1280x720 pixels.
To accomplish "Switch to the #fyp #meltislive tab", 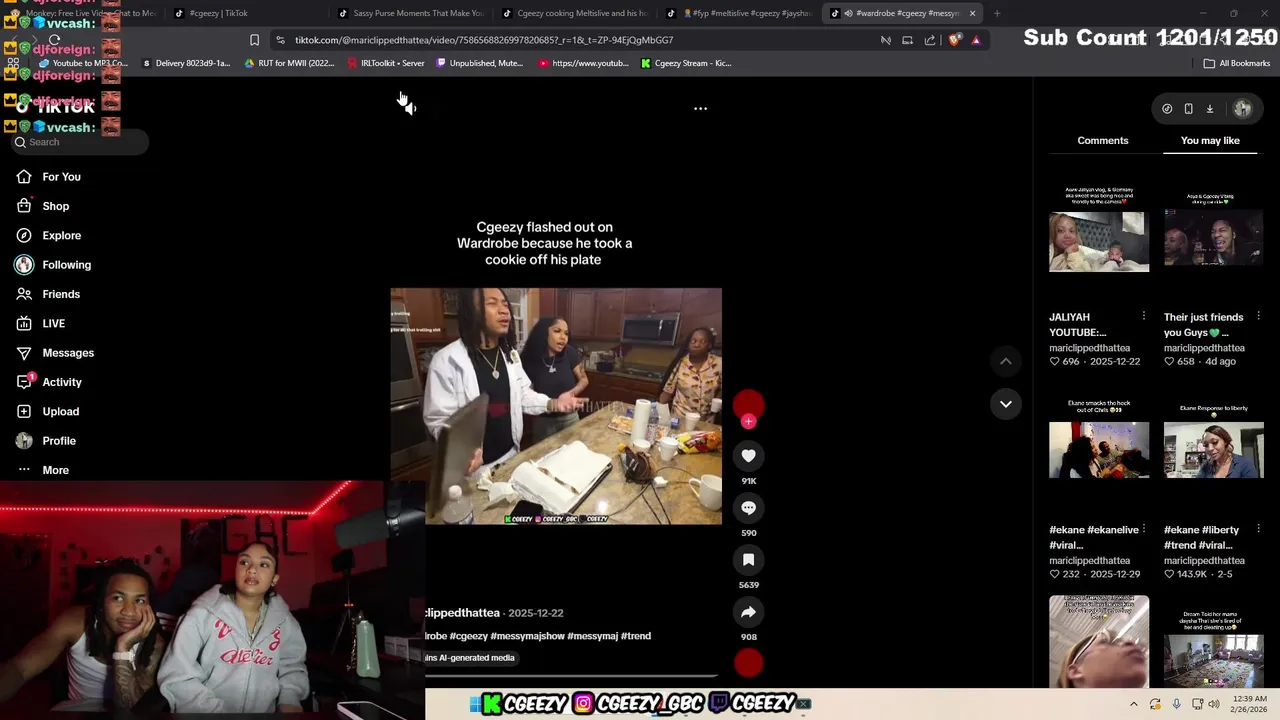I will (x=740, y=13).
